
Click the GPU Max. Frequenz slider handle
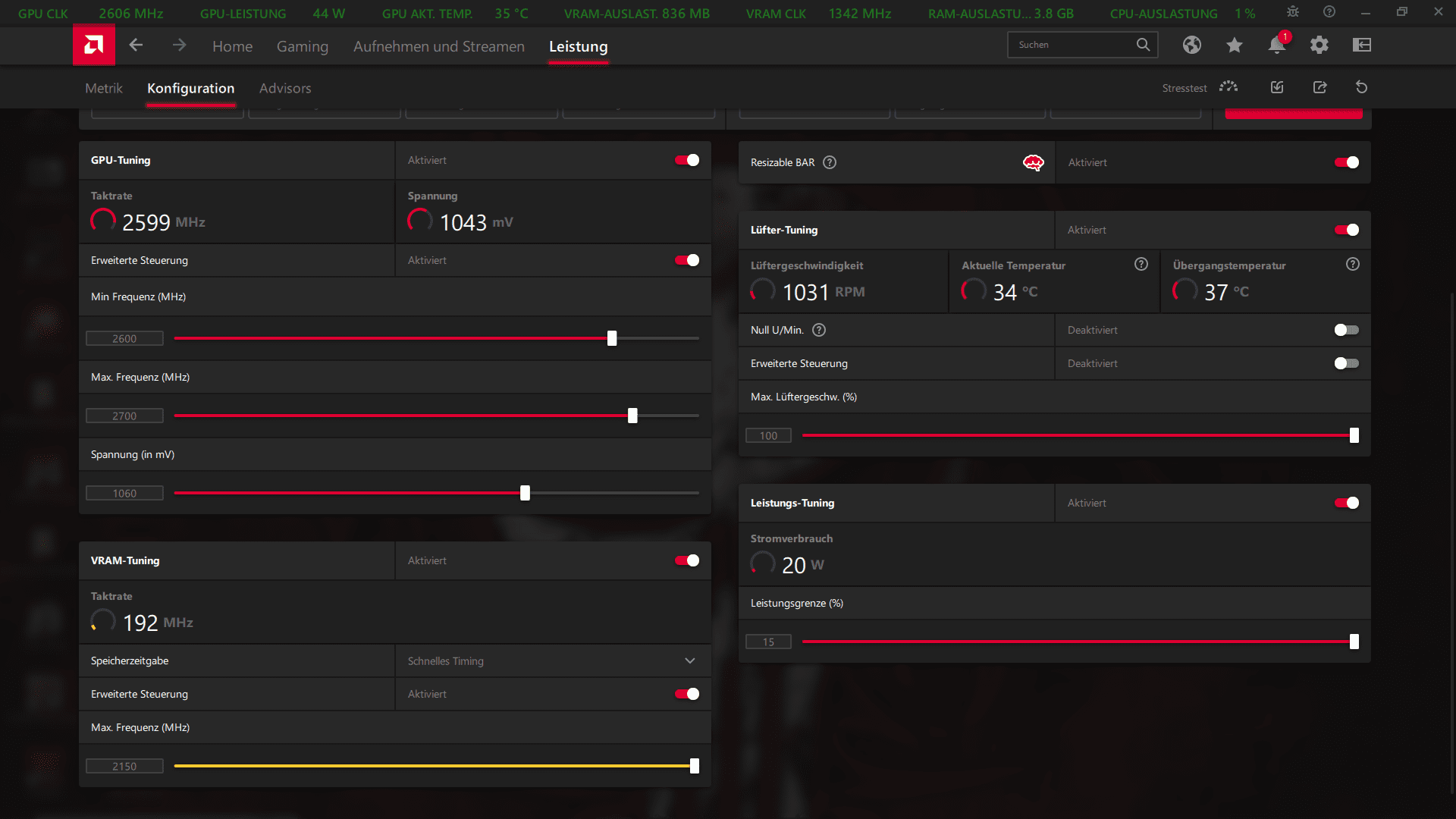click(x=632, y=416)
